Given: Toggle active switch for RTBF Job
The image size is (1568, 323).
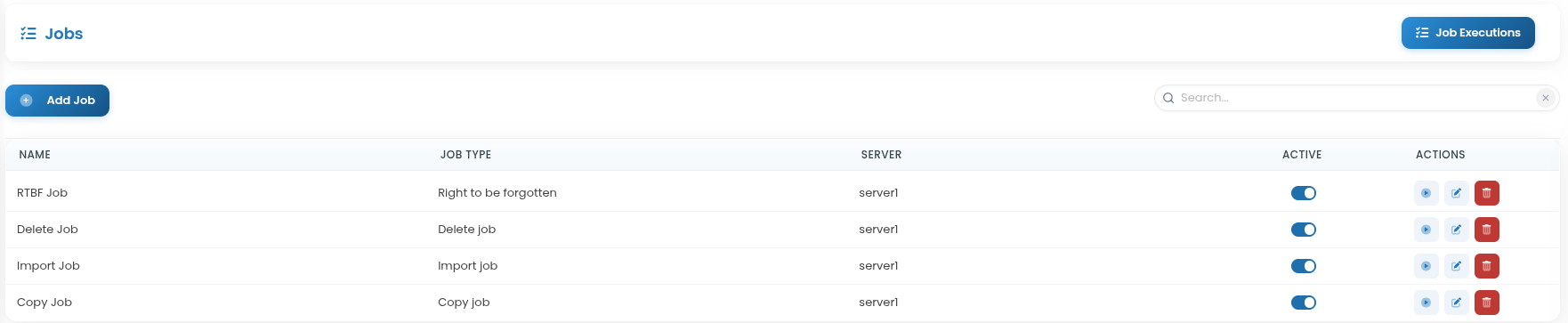Looking at the screenshot, I should 1304,193.
